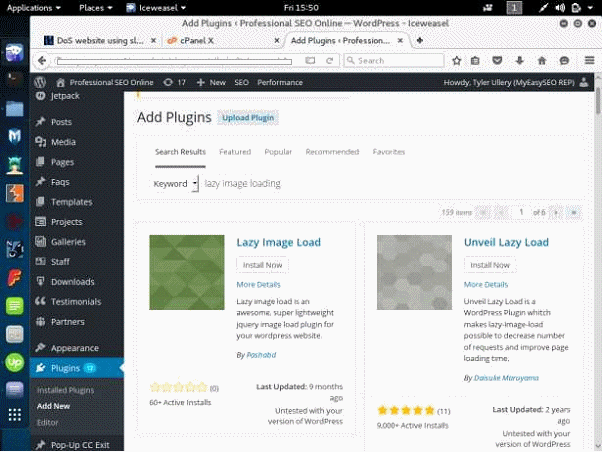Open the system power menu arrow
Image resolution: width=602 pixels, height=452 pixels.
[x=590, y=7]
